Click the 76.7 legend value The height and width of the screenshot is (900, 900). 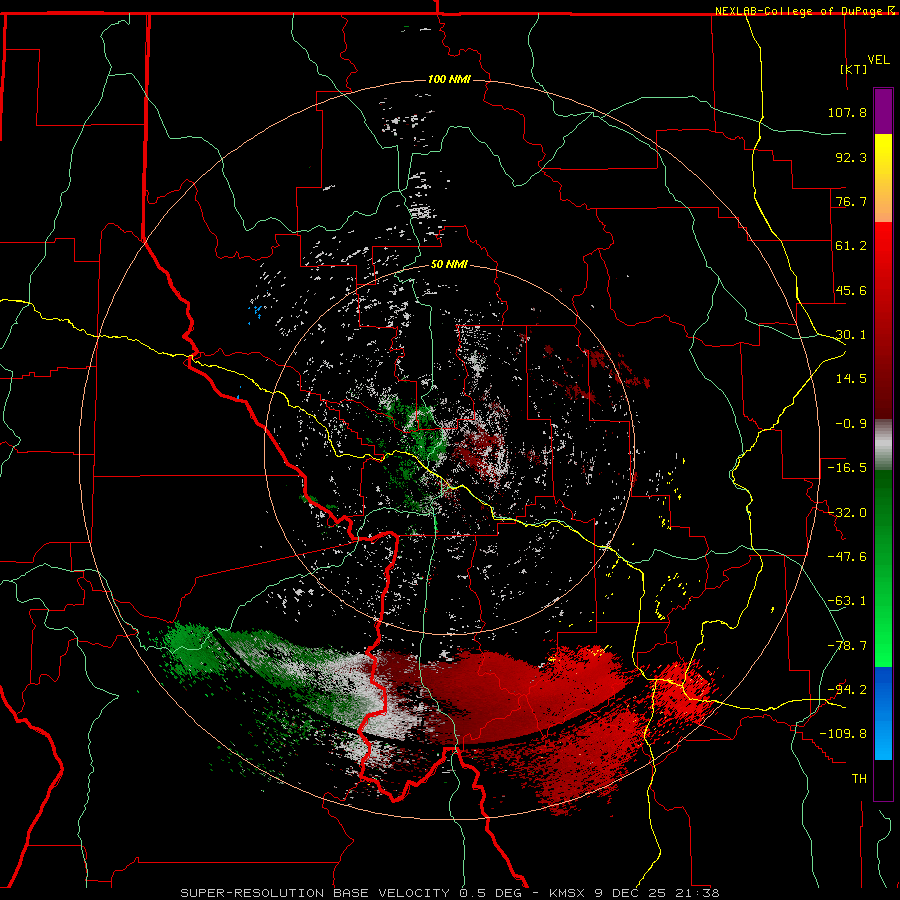851,201
